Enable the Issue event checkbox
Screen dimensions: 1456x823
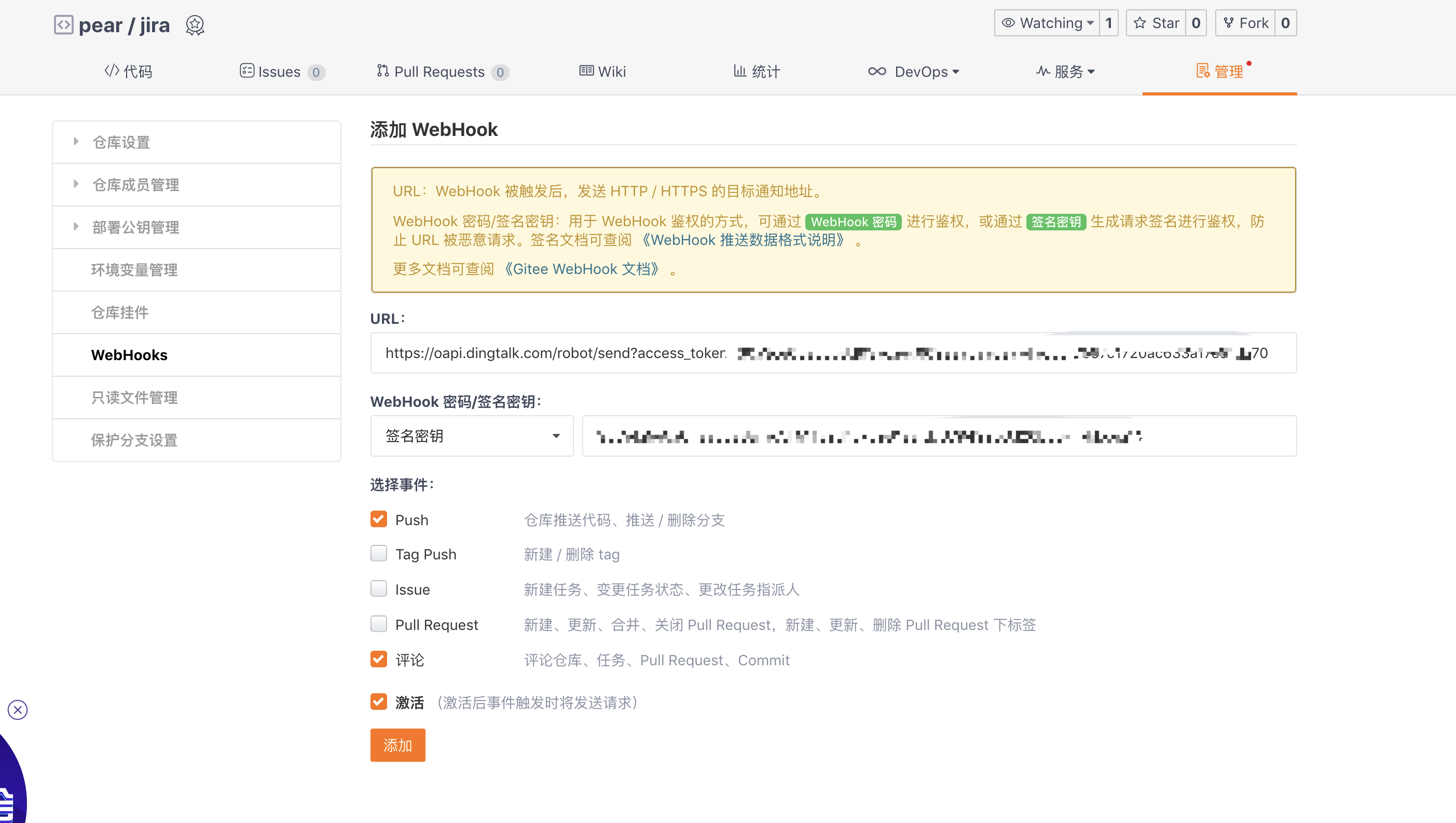coord(379,589)
